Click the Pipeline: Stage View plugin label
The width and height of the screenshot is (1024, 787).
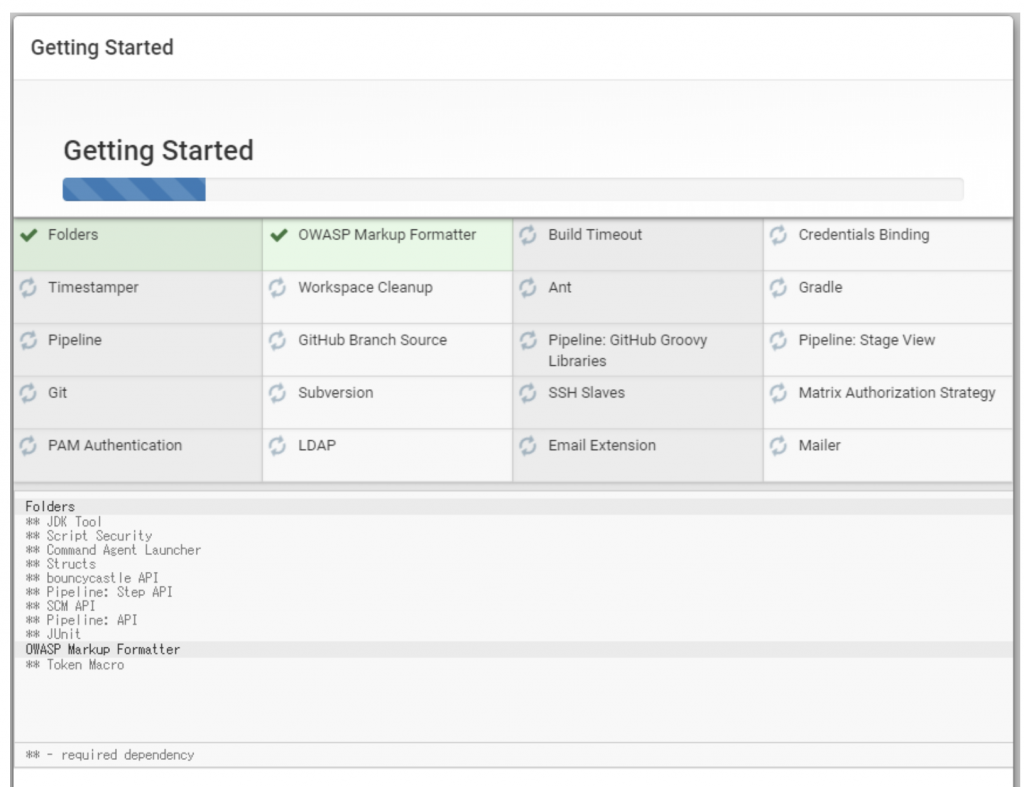click(x=866, y=340)
